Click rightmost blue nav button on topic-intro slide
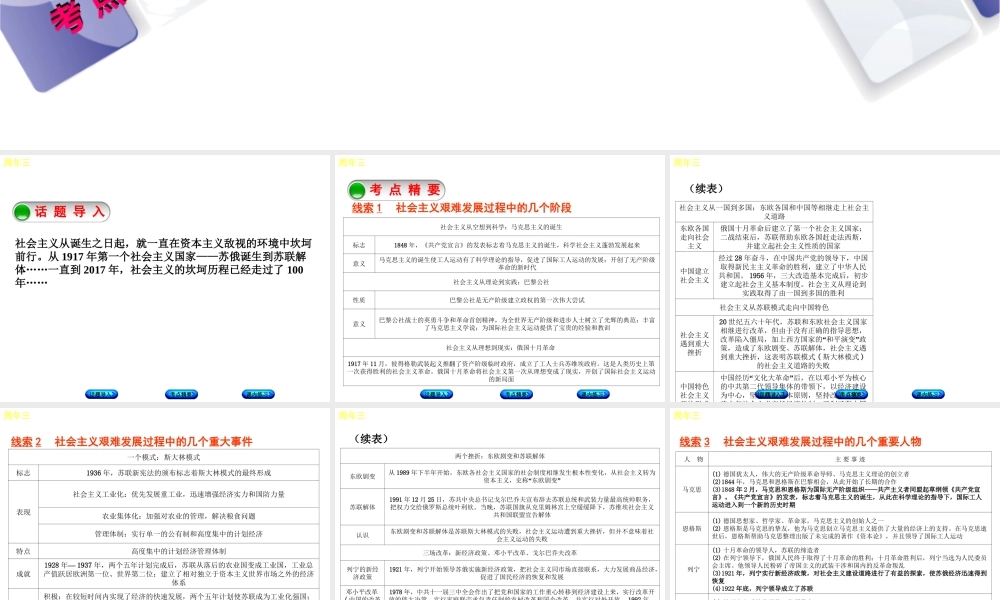This screenshot has height=600, width=1000. 258,394
